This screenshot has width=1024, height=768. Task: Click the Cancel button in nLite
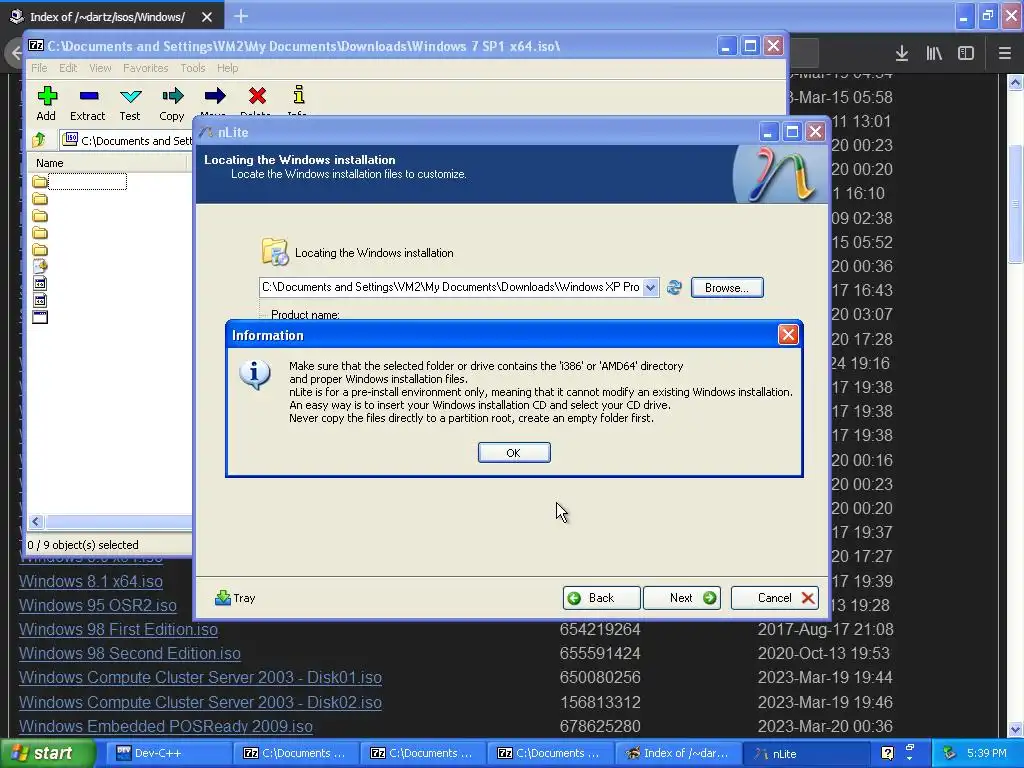[x=775, y=598]
